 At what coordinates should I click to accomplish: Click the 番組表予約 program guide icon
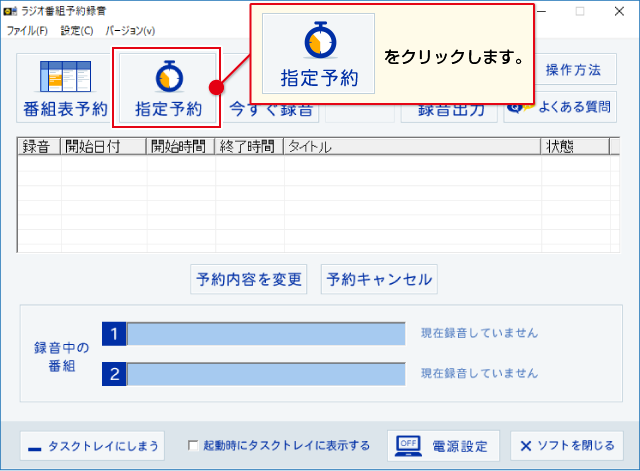click(64, 77)
